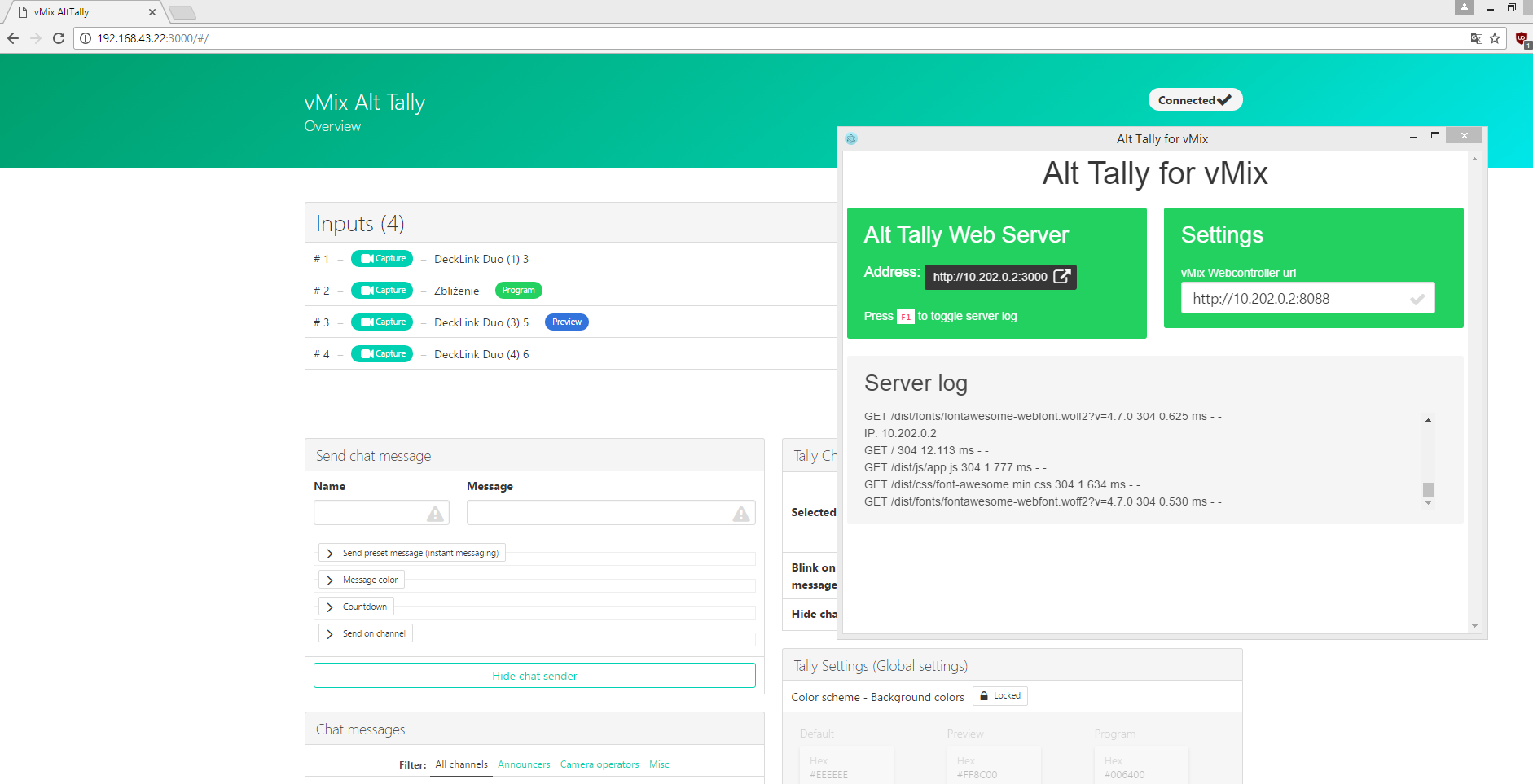1533x784 pixels.
Task: Expand the Message color section
Action: point(361,580)
